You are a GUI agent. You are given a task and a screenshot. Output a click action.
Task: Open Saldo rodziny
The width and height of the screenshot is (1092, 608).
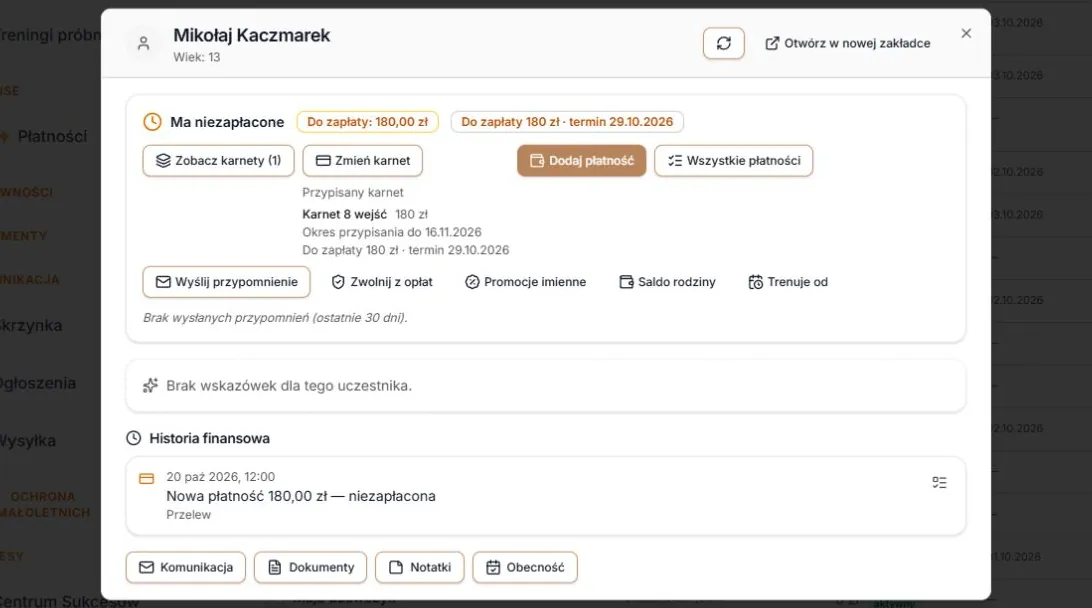667,282
